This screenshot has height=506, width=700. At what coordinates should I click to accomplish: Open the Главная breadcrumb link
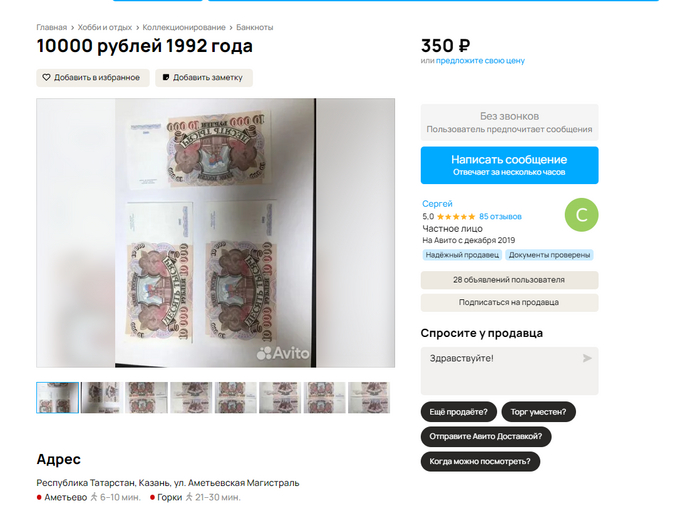(x=51, y=27)
